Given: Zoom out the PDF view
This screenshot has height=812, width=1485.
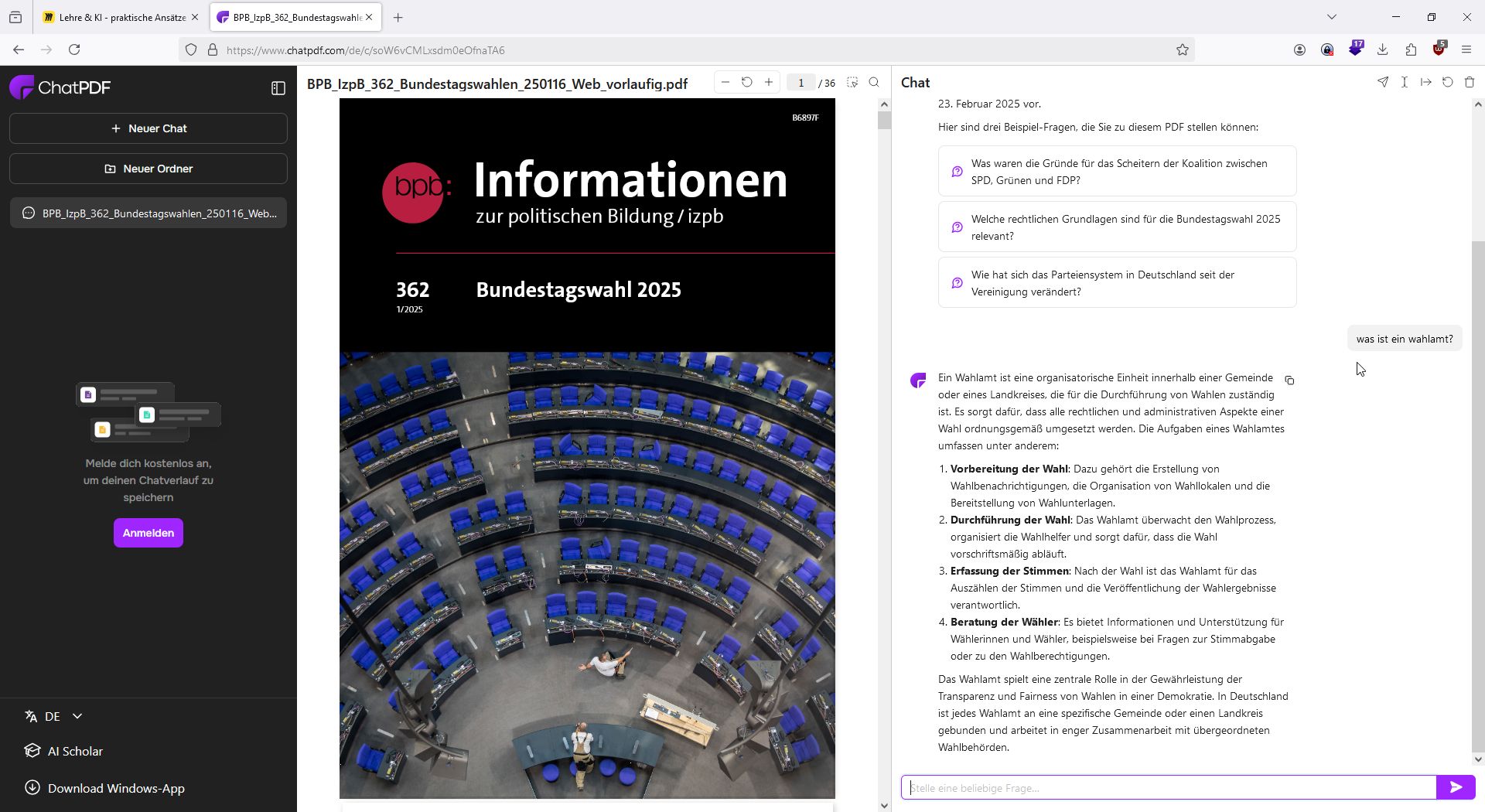Looking at the screenshot, I should click(725, 82).
